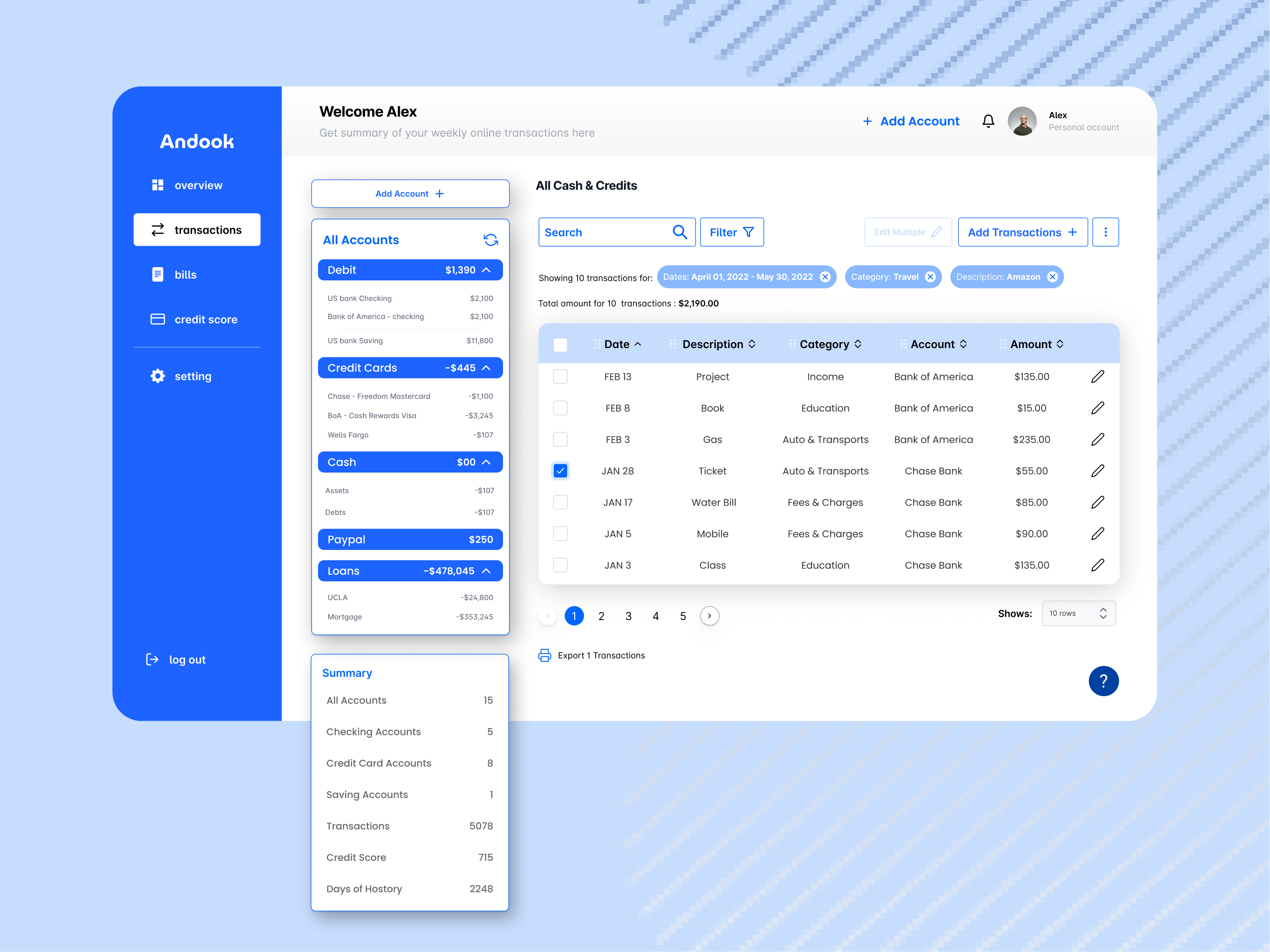Edit the JAN 28 Ticket transaction pencil

pos(1097,471)
